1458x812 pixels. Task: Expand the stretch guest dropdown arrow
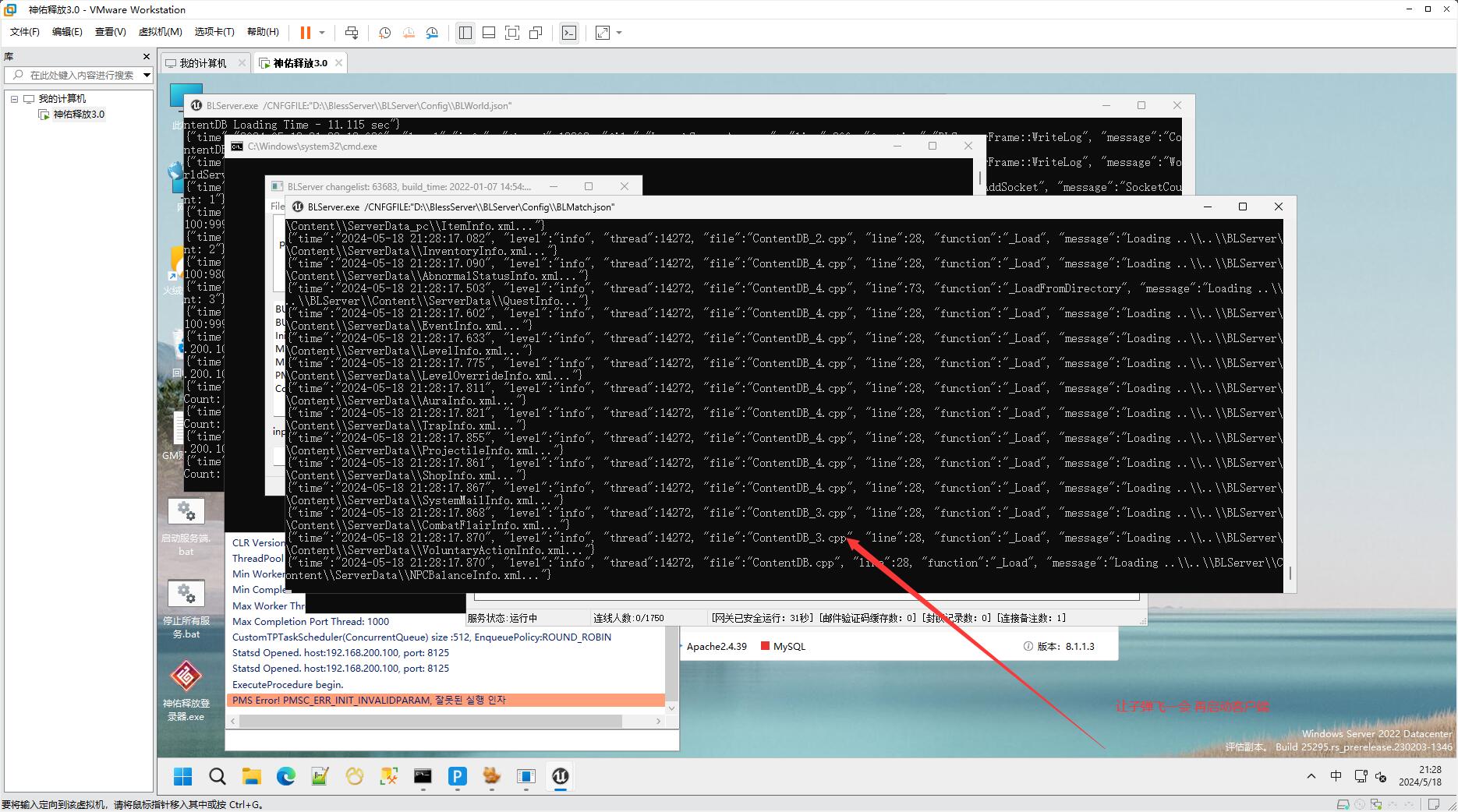(x=619, y=33)
